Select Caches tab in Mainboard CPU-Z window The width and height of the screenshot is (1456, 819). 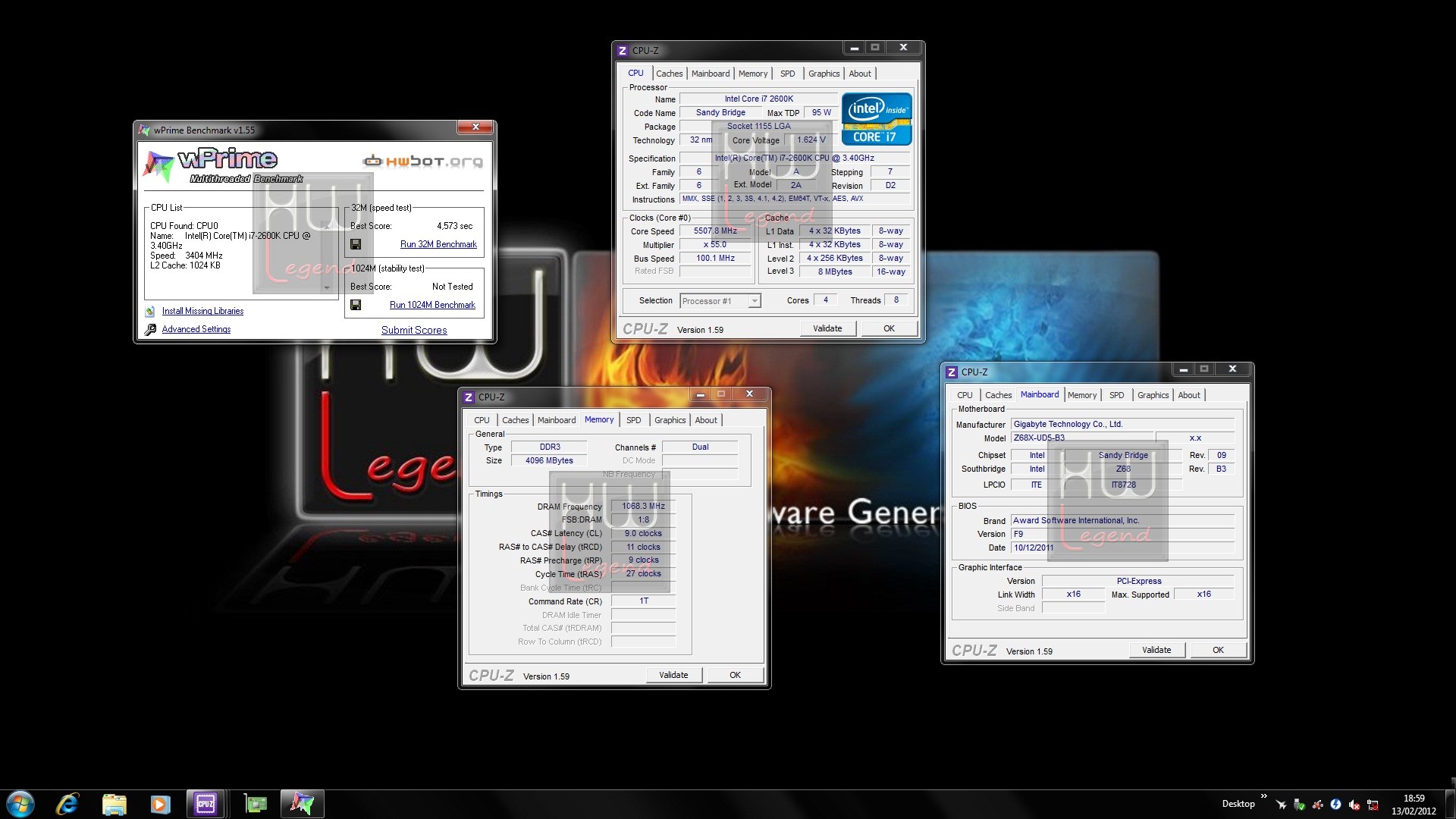coord(998,395)
